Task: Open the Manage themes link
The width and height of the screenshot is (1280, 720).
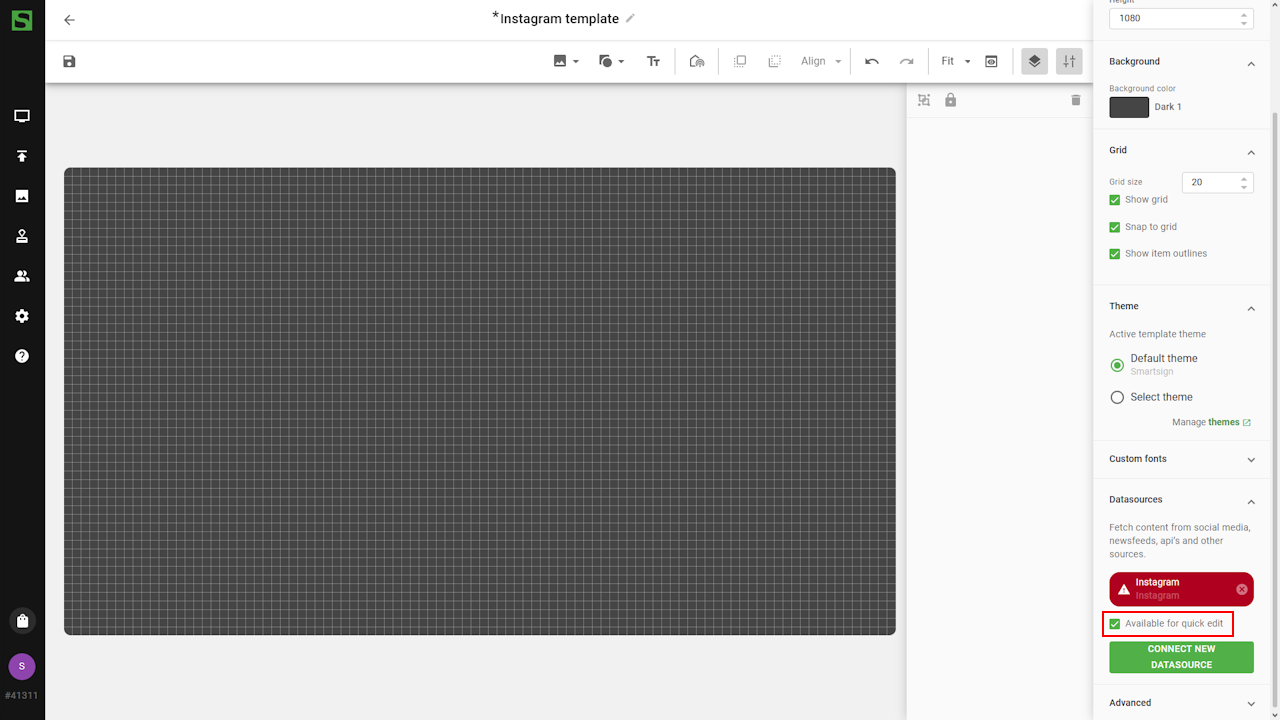Action: [x=1224, y=422]
